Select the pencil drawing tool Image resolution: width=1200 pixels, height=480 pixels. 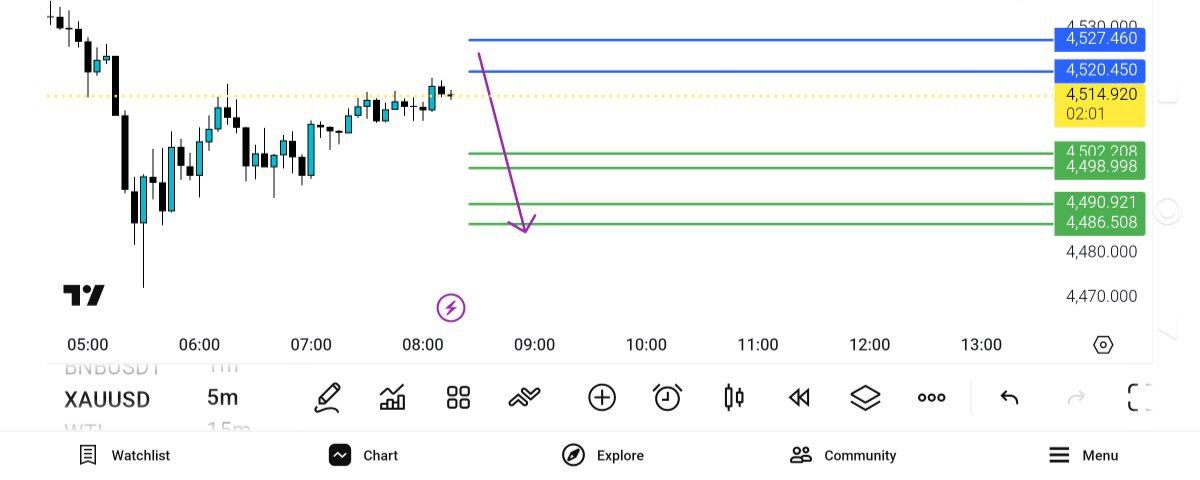pos(327,398)
